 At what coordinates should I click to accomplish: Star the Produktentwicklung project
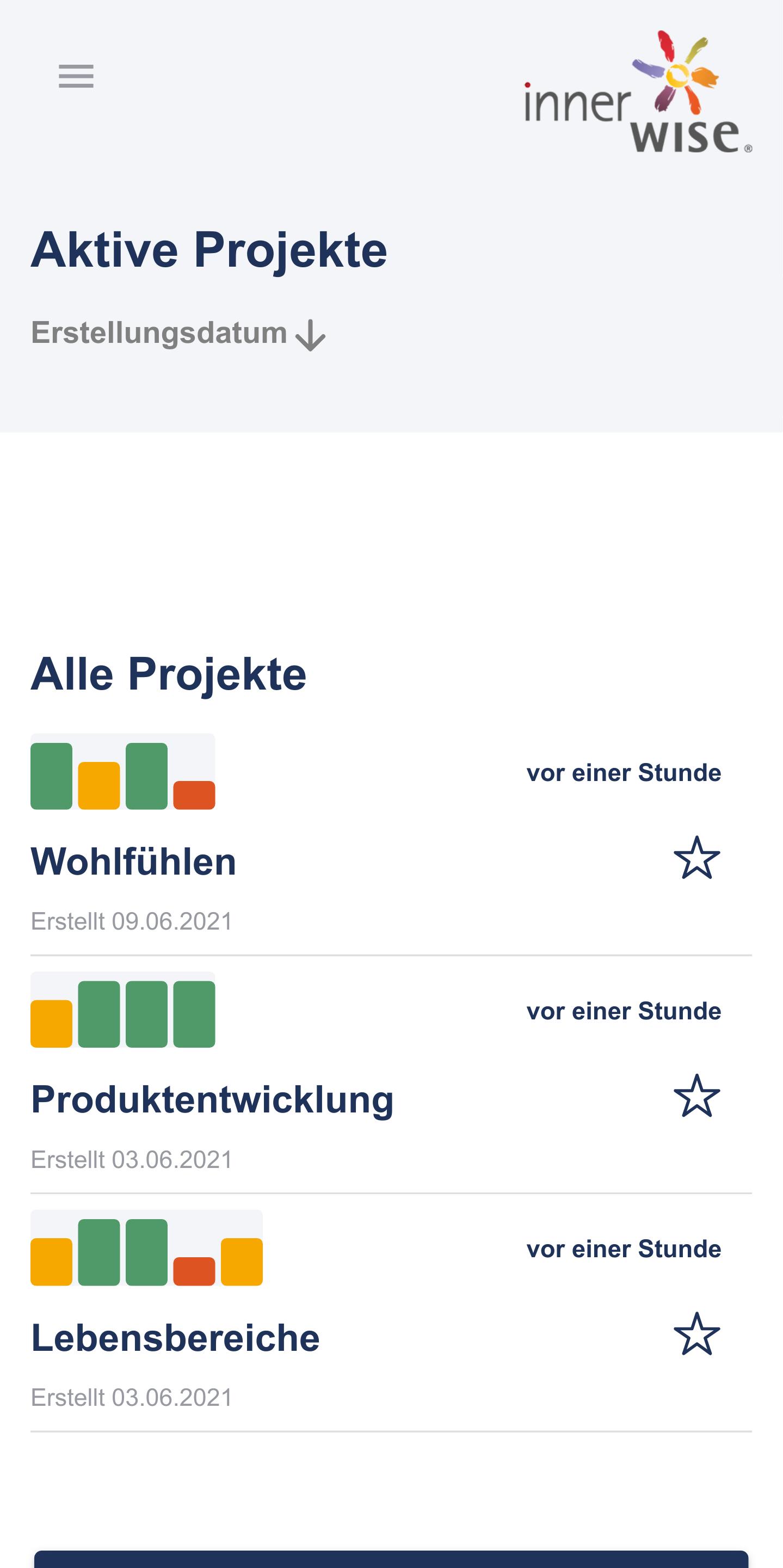tap(696, 1095)
